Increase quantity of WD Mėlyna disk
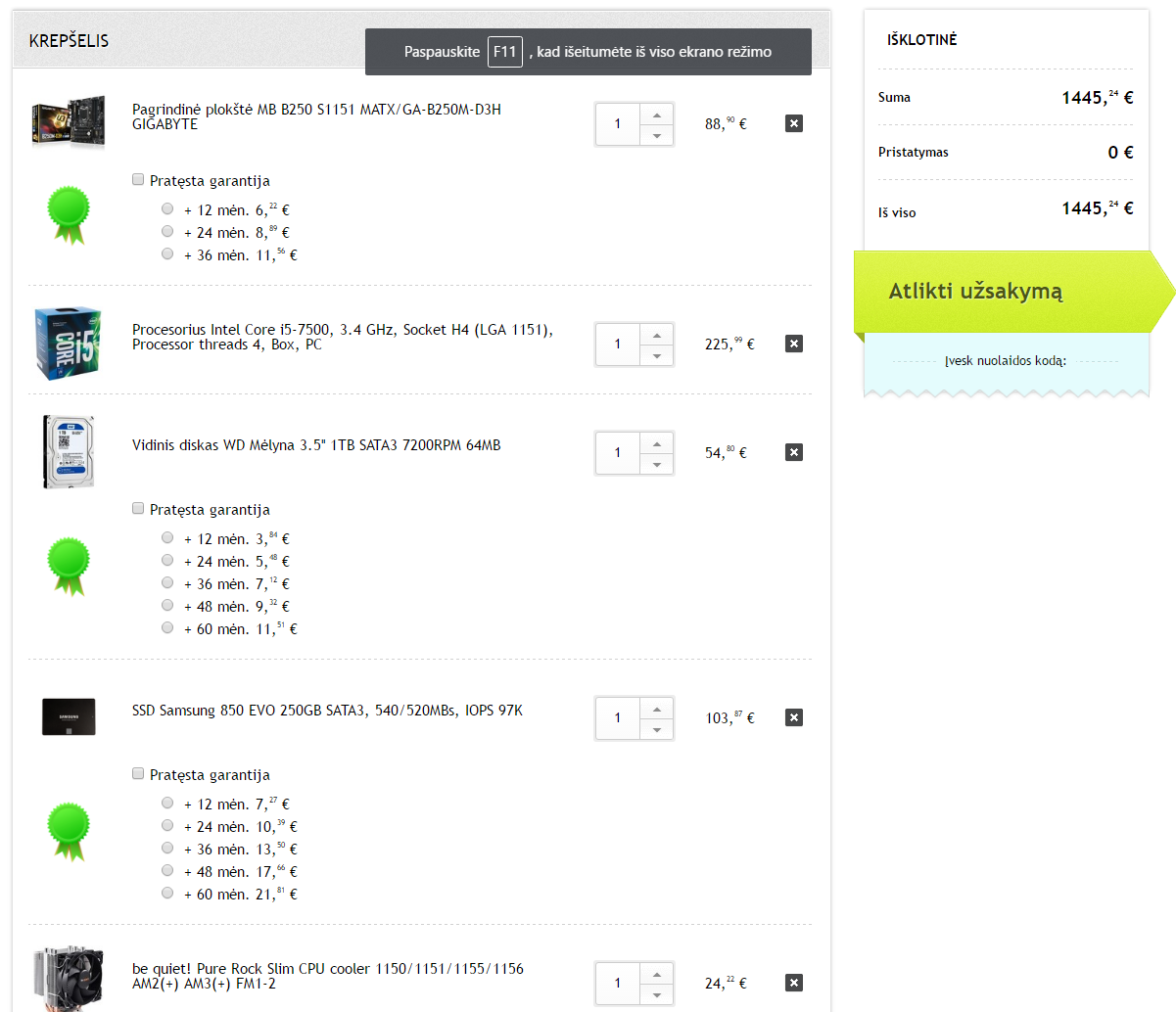Screen dimensions: 1176x1012 (657, 441)
